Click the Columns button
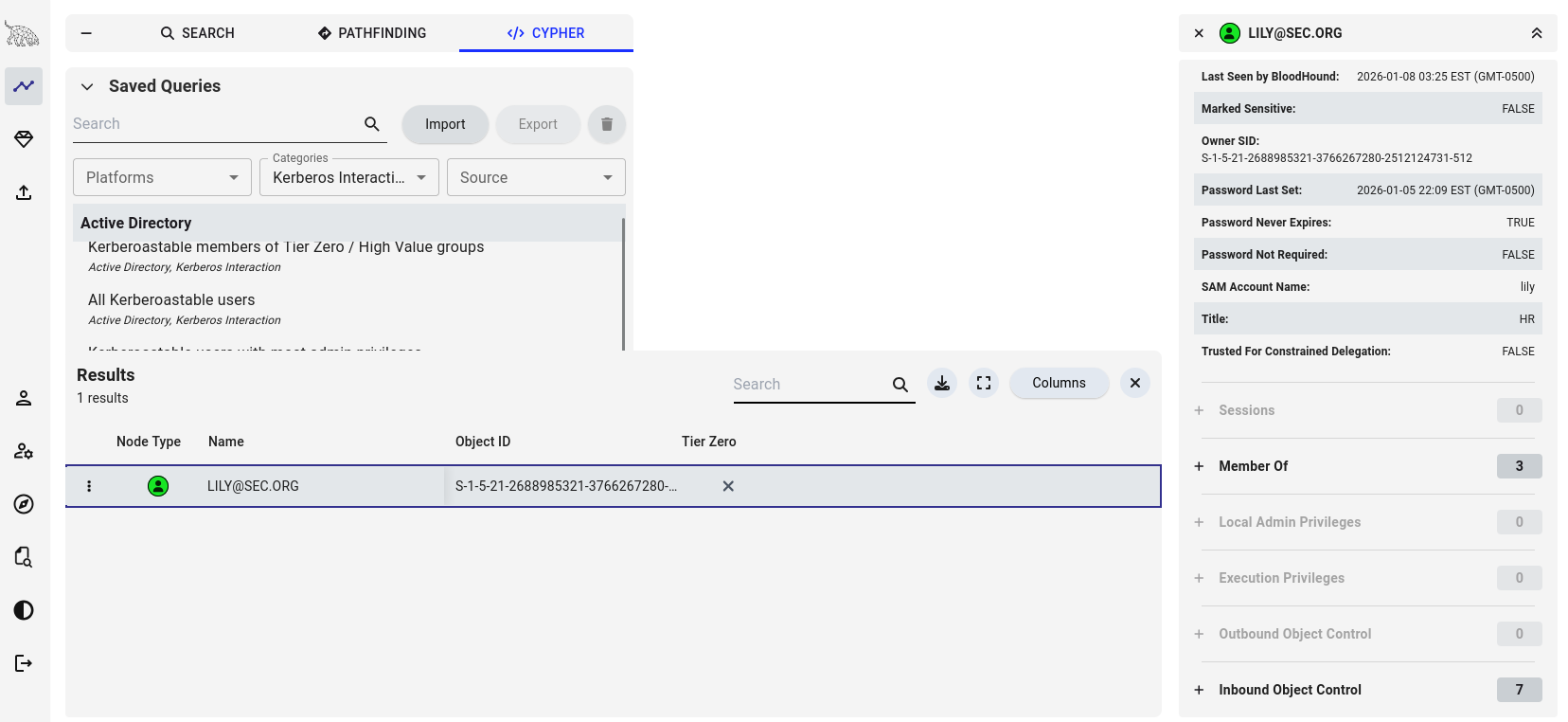The height and width of the screenshot is (722, 1568). point(1059,383)
